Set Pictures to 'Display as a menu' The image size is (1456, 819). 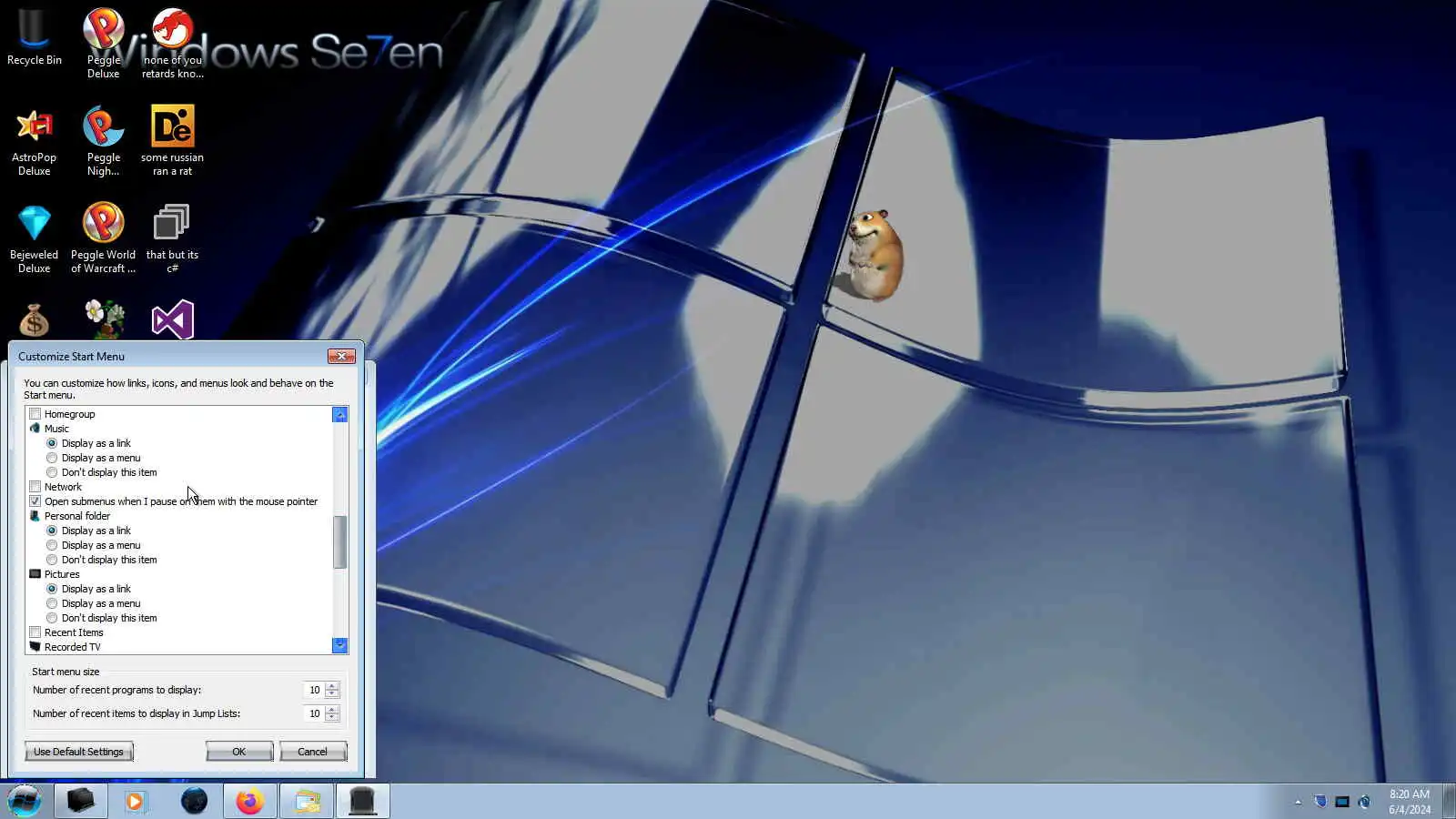pos(52,603)
